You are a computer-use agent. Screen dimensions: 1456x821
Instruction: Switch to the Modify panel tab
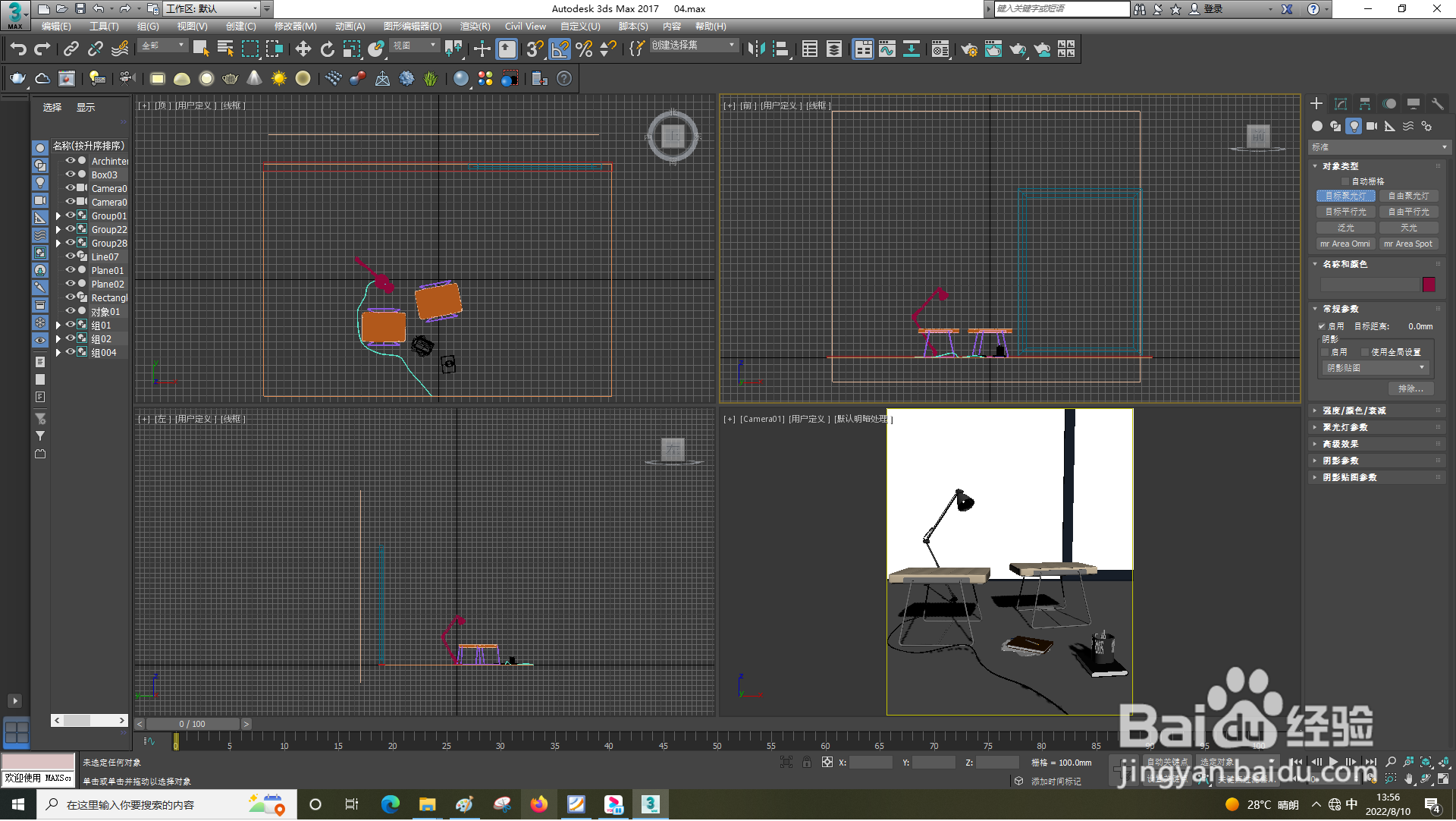tap(1341, 104)
